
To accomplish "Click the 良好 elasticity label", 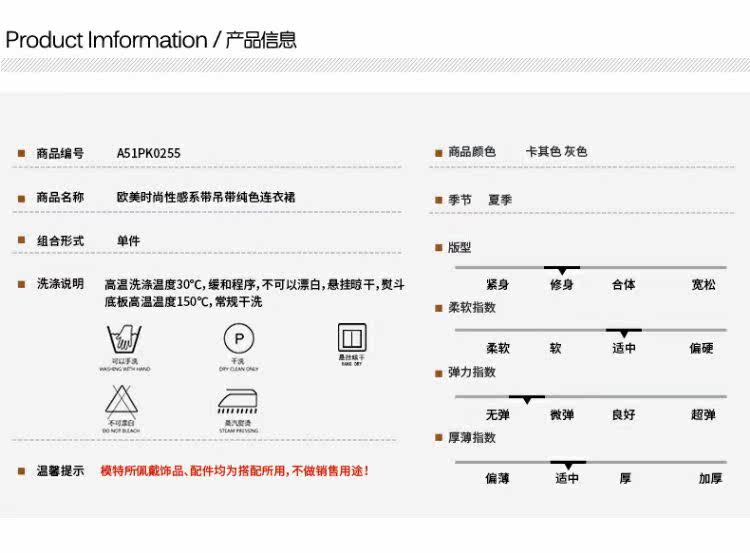I will pos(624,414).
